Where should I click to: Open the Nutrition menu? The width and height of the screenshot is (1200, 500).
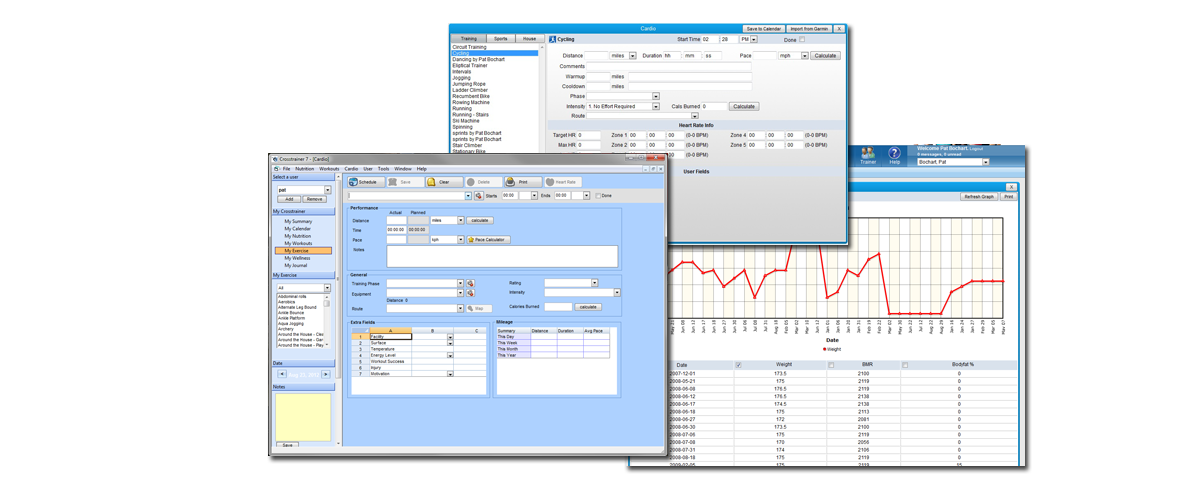(304, 169)
